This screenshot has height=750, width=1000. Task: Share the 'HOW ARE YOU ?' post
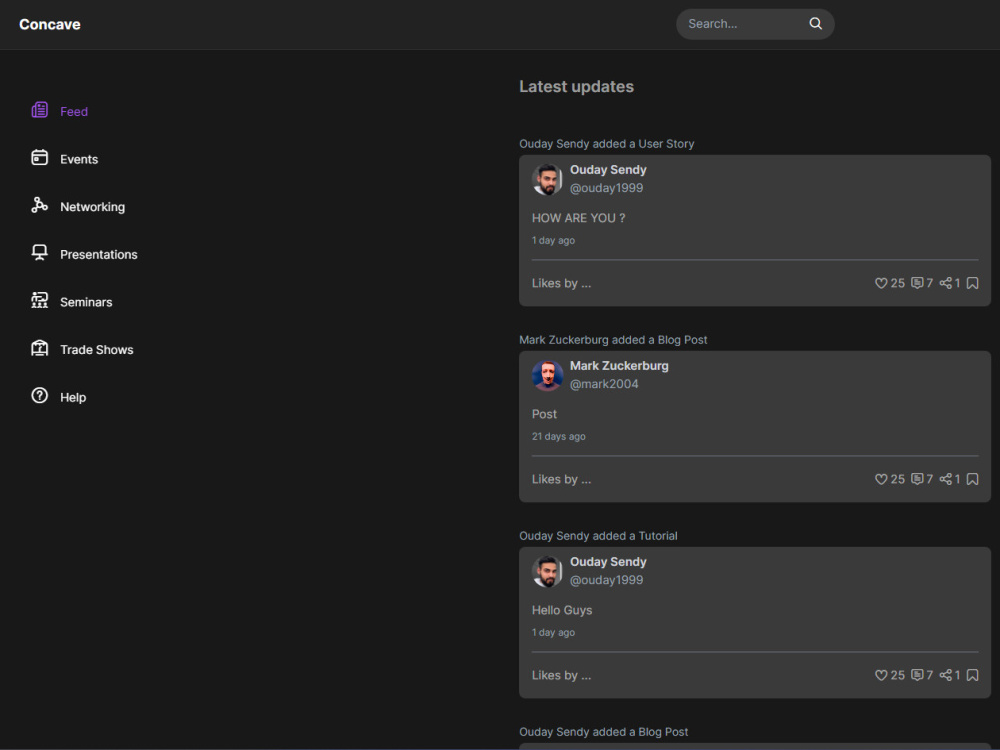tap(946, 283)
